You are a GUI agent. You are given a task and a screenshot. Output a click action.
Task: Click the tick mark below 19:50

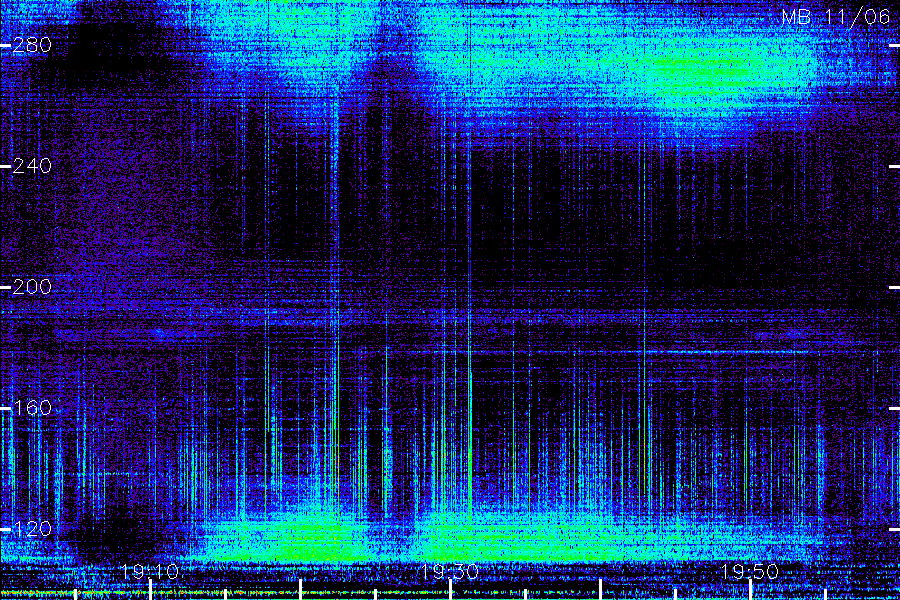[750, 590]
